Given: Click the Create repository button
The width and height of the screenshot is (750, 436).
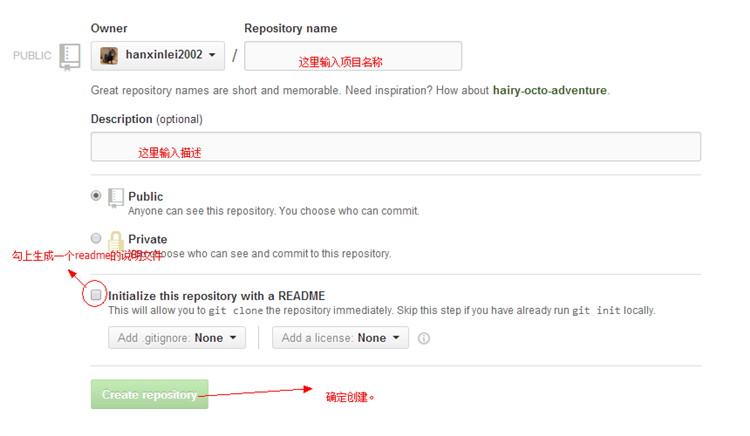Looking at the screenshot, I should click(150, 394).
